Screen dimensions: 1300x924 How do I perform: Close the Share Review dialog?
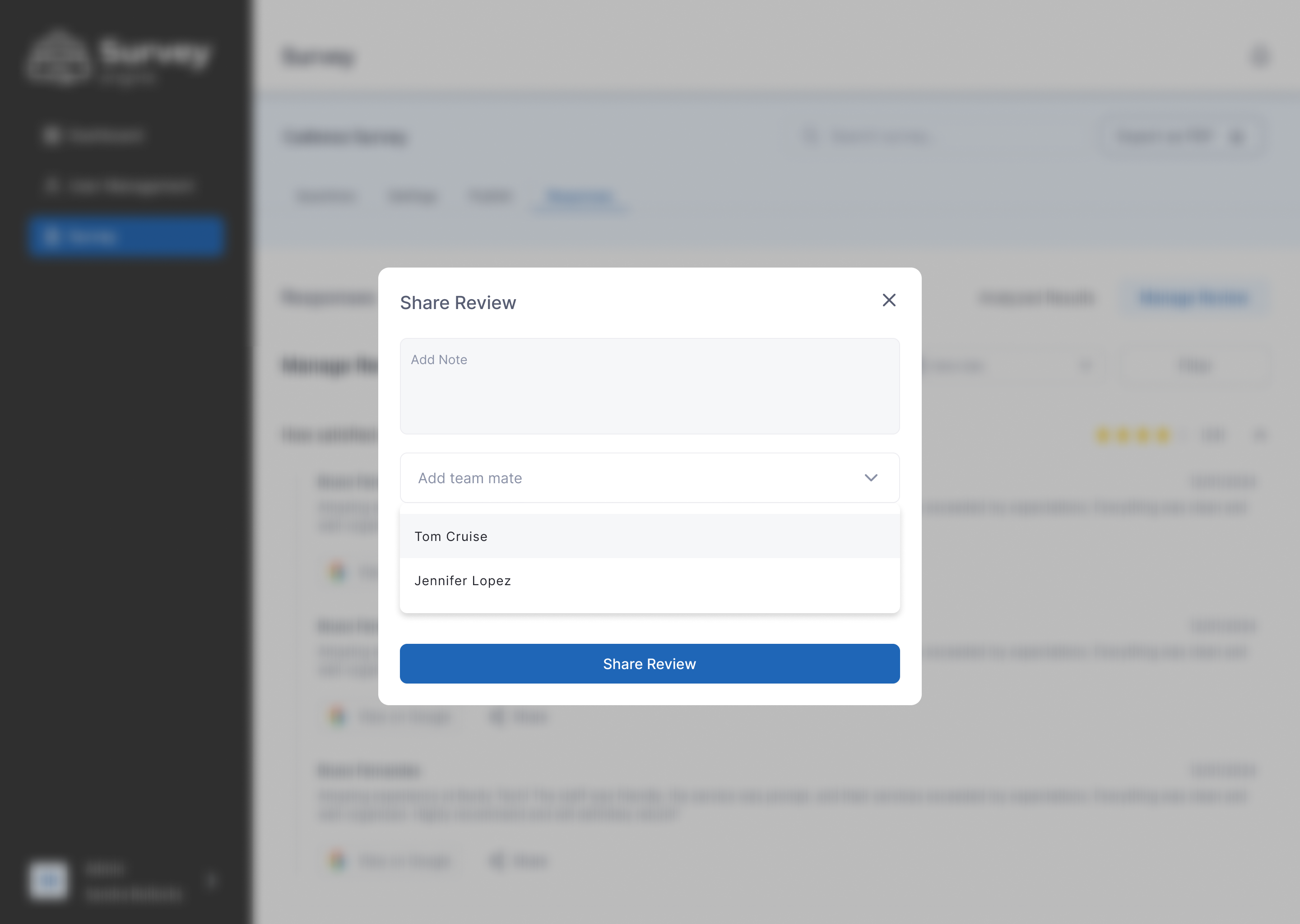888,300
